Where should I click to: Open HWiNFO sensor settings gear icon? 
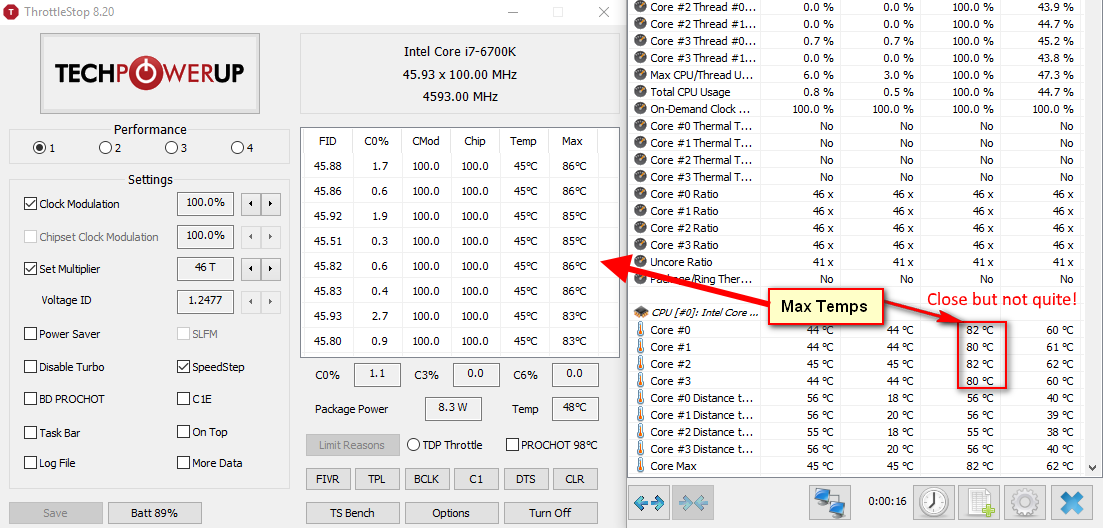1025,502
